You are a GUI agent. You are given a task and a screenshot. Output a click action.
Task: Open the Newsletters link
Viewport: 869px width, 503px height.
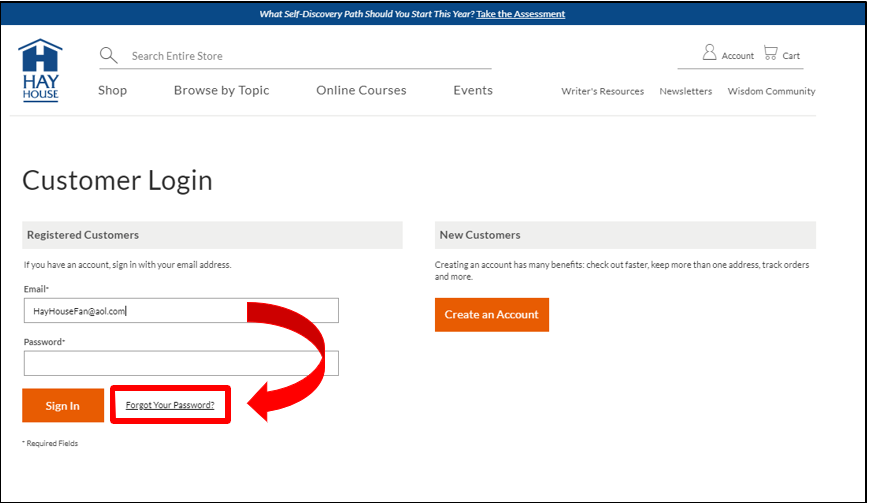tap(685, 91)
